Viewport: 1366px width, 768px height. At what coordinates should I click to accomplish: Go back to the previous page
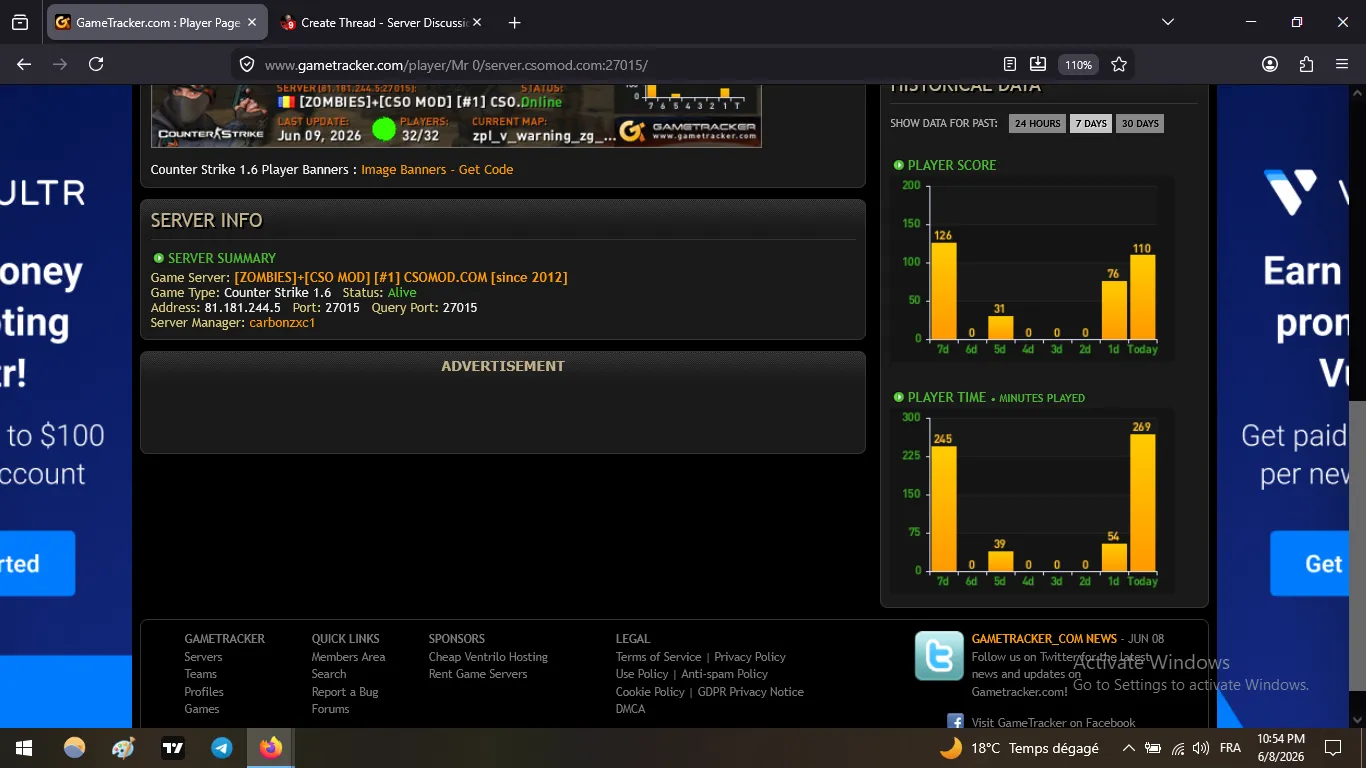tap(24, 64)
